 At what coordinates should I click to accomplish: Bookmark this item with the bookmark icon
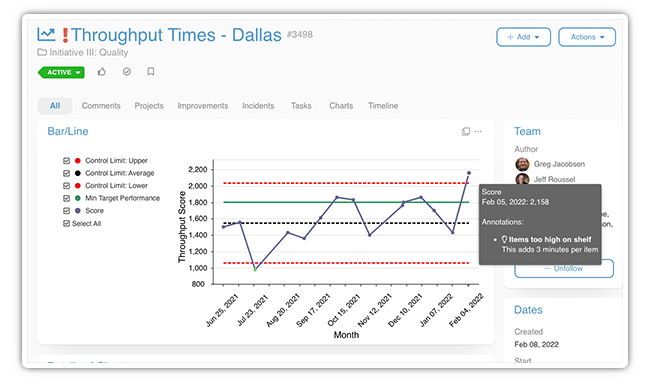(x=151, y=72)
